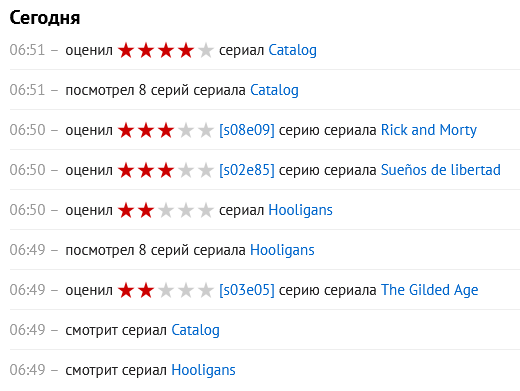
Task: Click the second red star in The Gilded Age rating
Action: pyautogui.click(x=146, y=291)
